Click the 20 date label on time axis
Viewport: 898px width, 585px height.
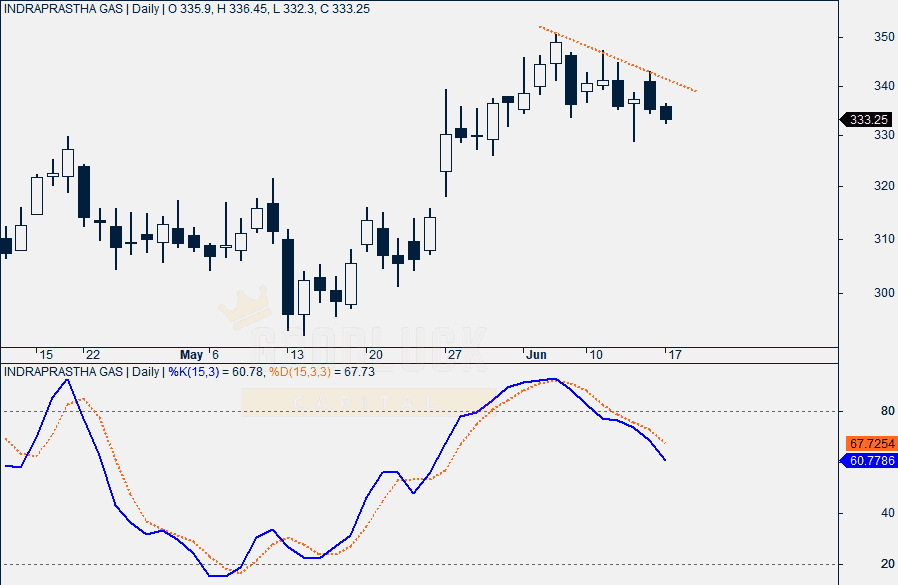tap(375, 355)
